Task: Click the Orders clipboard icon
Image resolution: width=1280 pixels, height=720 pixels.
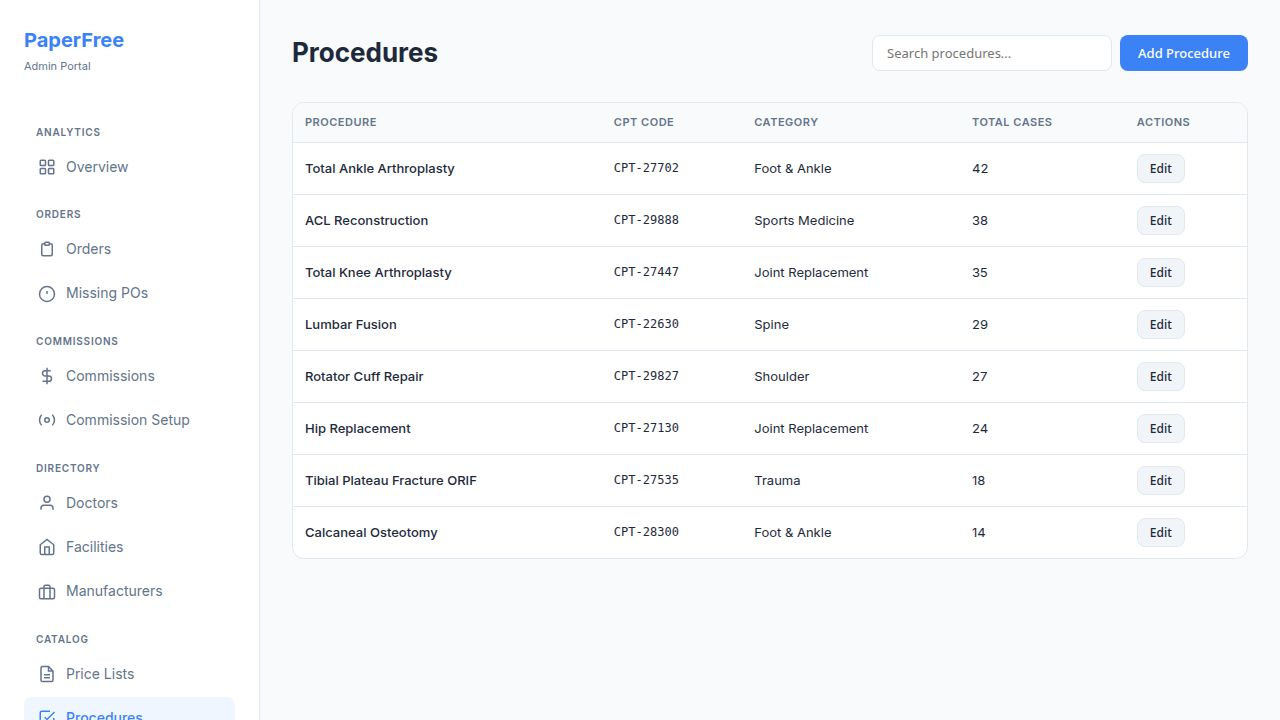Action: pyautogui.click(x=46, y=249)
